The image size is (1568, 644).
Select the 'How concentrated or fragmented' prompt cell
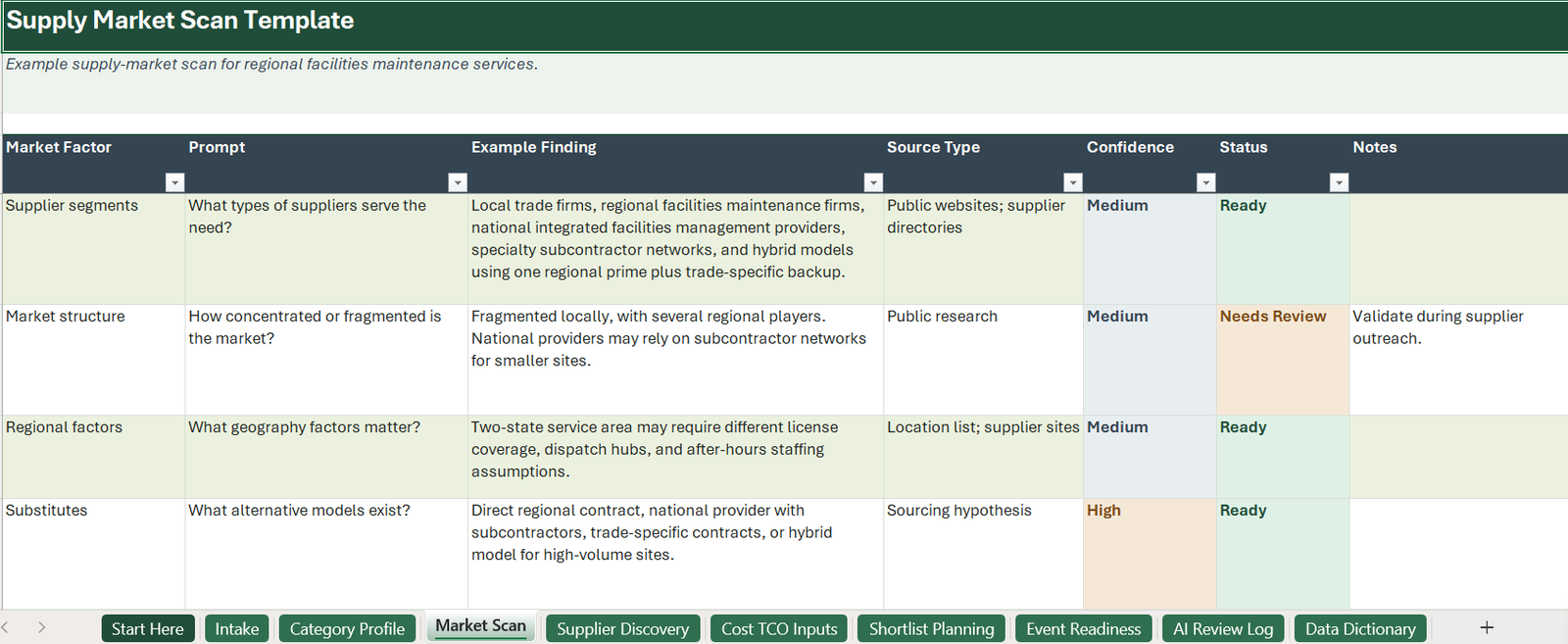point(326,360)
